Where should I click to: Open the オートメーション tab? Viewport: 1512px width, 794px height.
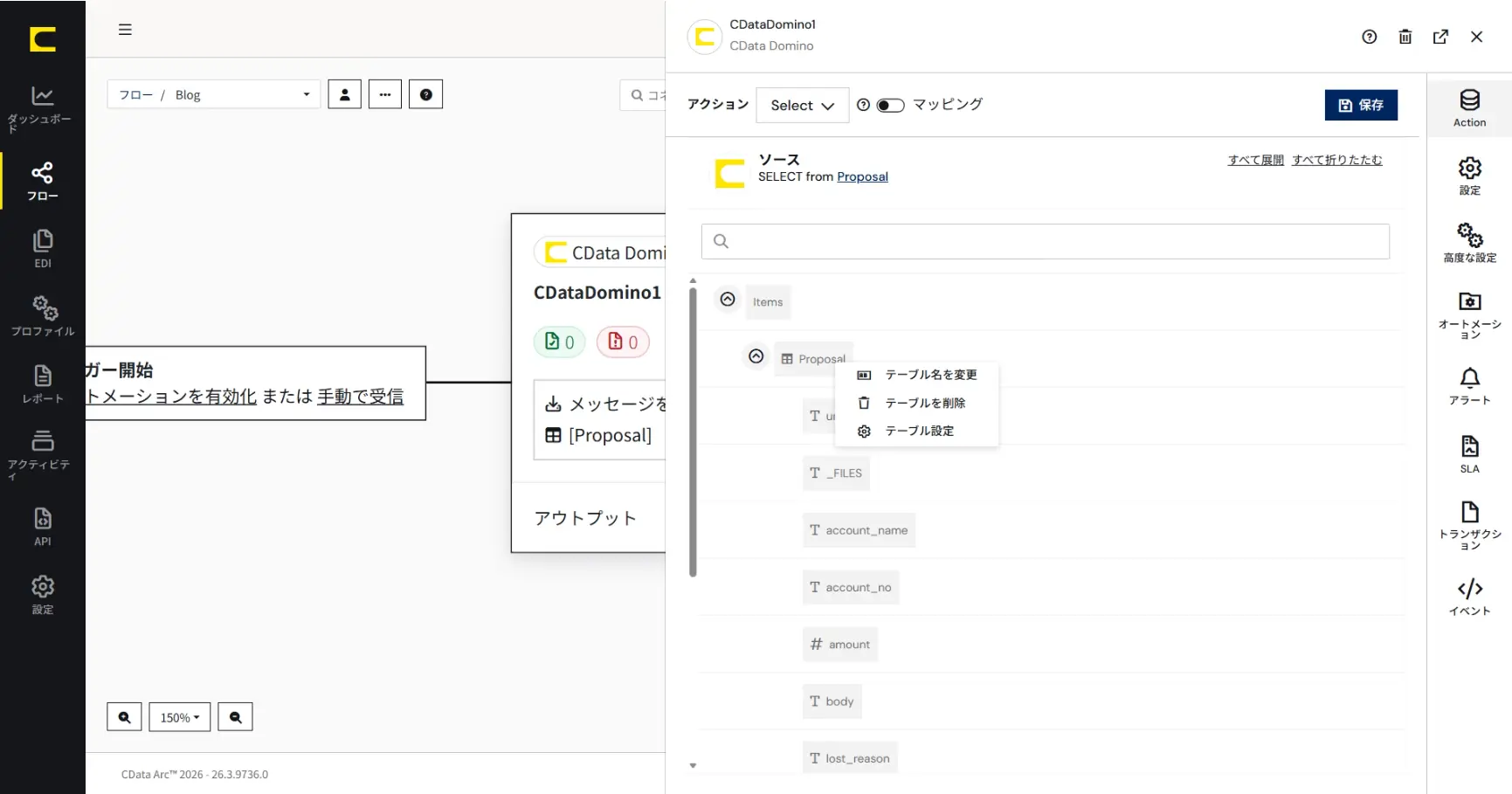click(1470, 315)
